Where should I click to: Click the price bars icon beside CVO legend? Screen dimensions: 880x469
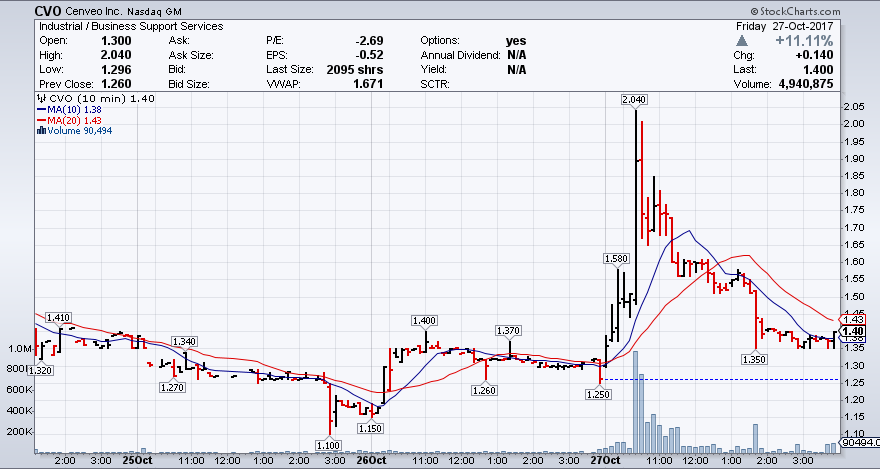[38, 99]
